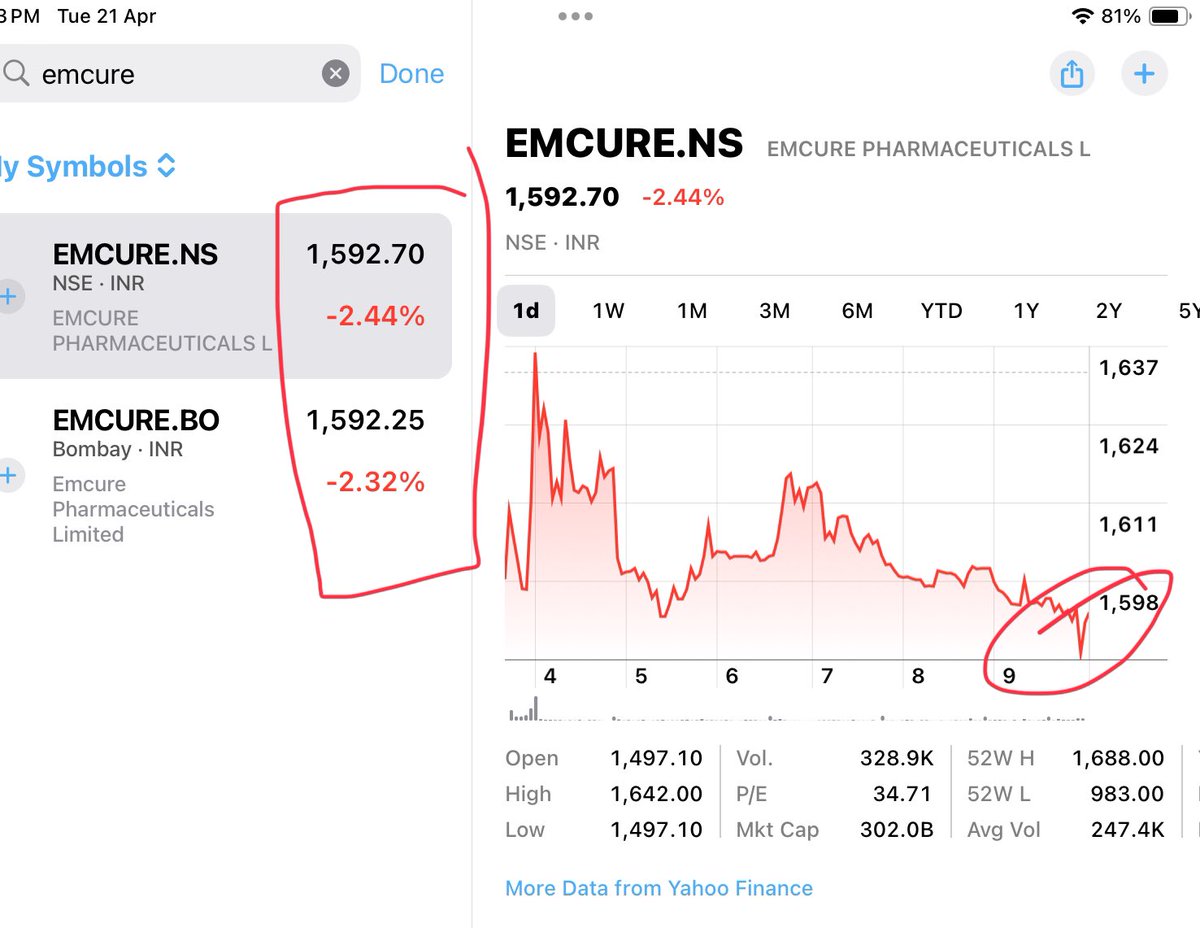This screenshot has width=1200, height=928.
Task: Open More Data from Yahoo Finance
Action: pyautogui.click(x=659, y=888)
